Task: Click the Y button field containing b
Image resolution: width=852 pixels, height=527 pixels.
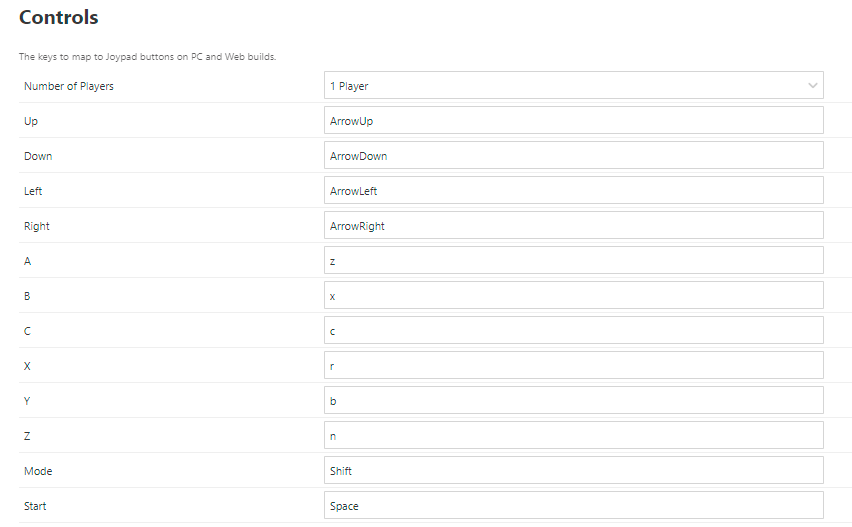Action: pyautogui.click(x=573, y=401)
